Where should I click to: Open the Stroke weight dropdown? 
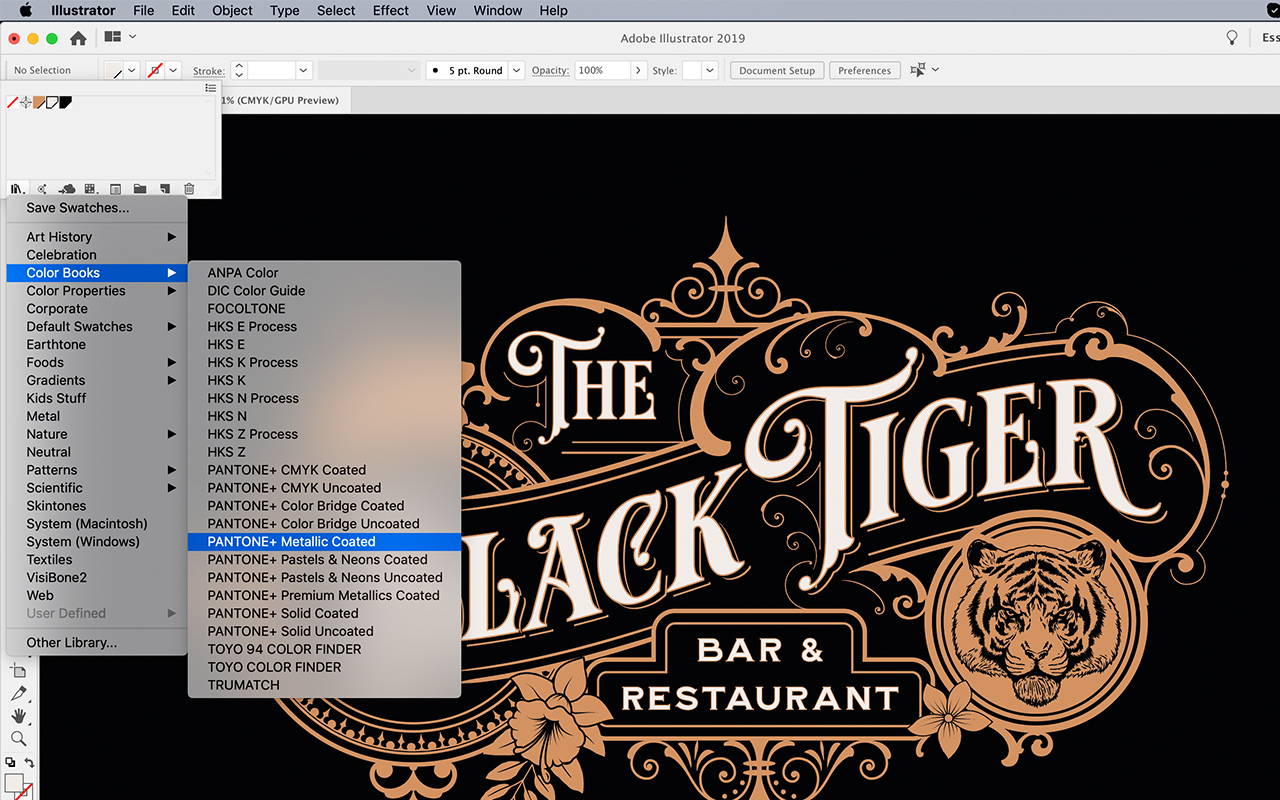point(304,70)
